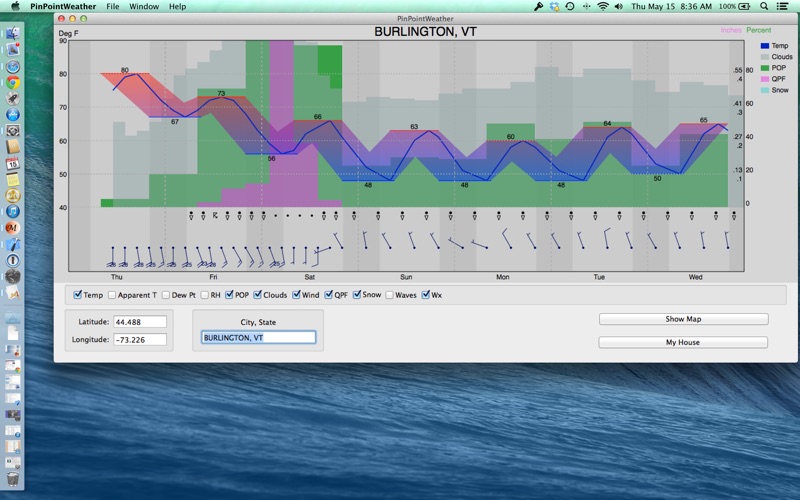The height and width of the screenshot is (500, 800).
Task: Click the Latitude input field
Action: coord(140,322)
